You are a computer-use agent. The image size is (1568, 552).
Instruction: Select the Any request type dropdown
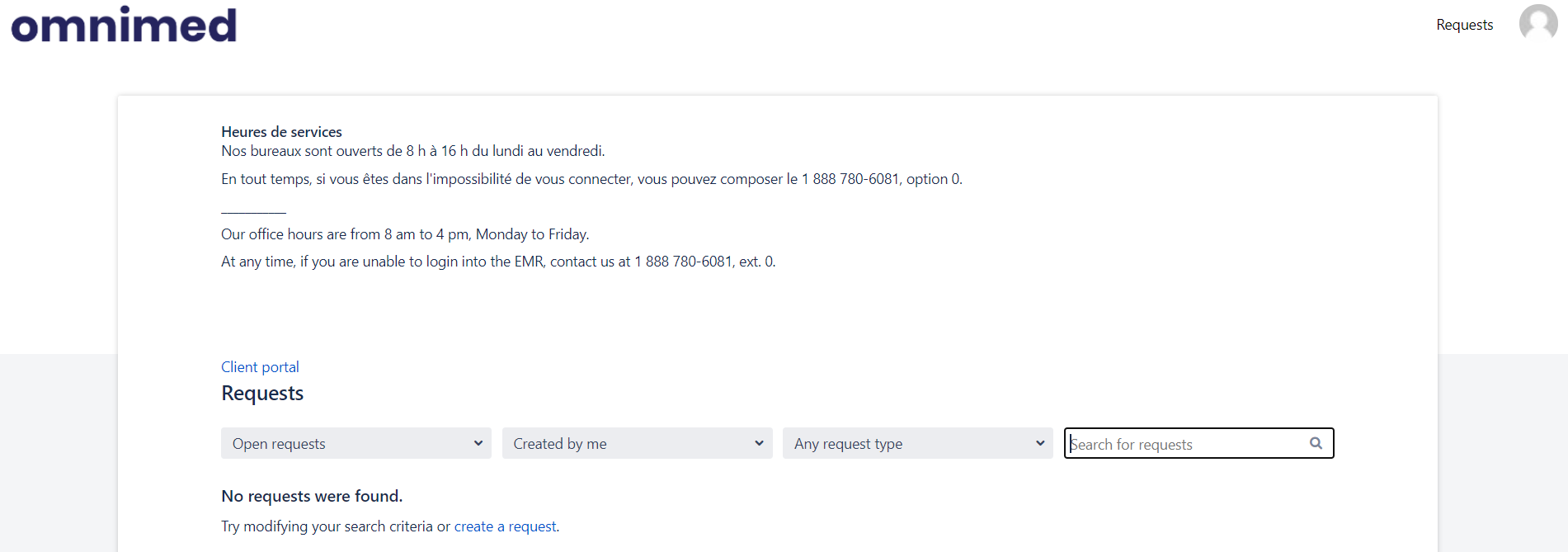[x=917, y=443]
